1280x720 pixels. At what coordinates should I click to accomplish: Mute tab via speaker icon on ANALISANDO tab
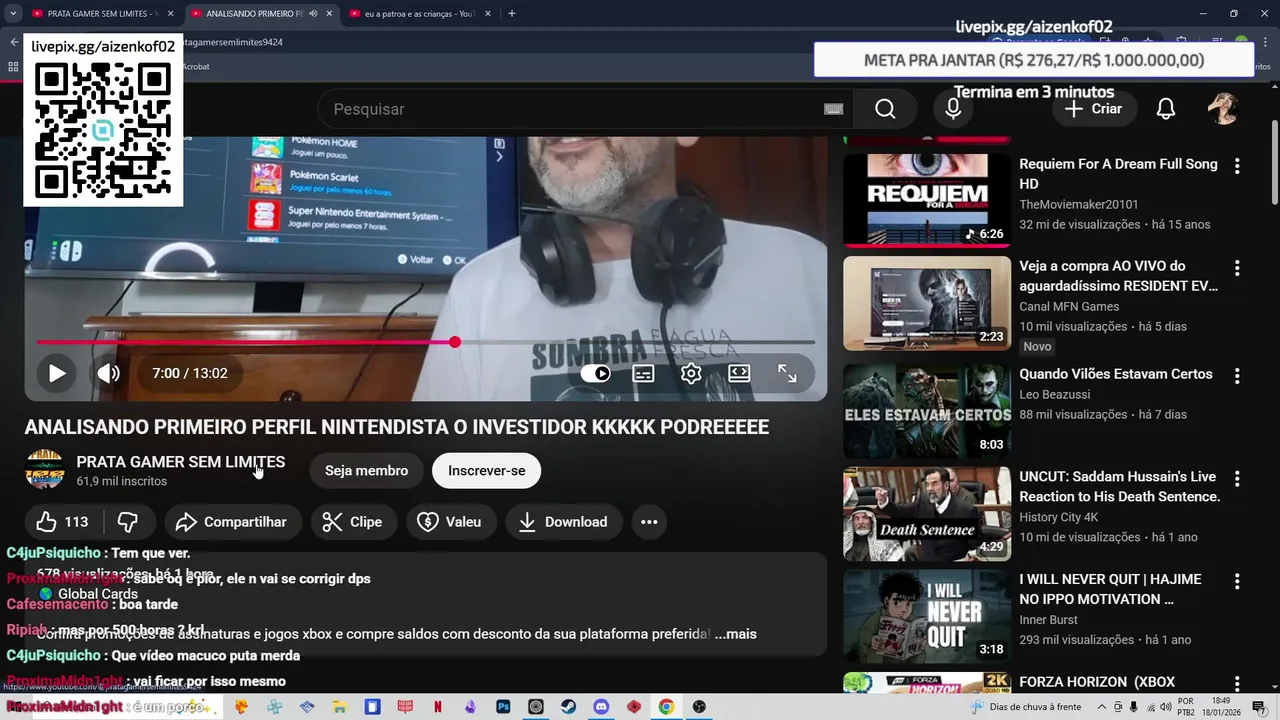click(314, 14)
